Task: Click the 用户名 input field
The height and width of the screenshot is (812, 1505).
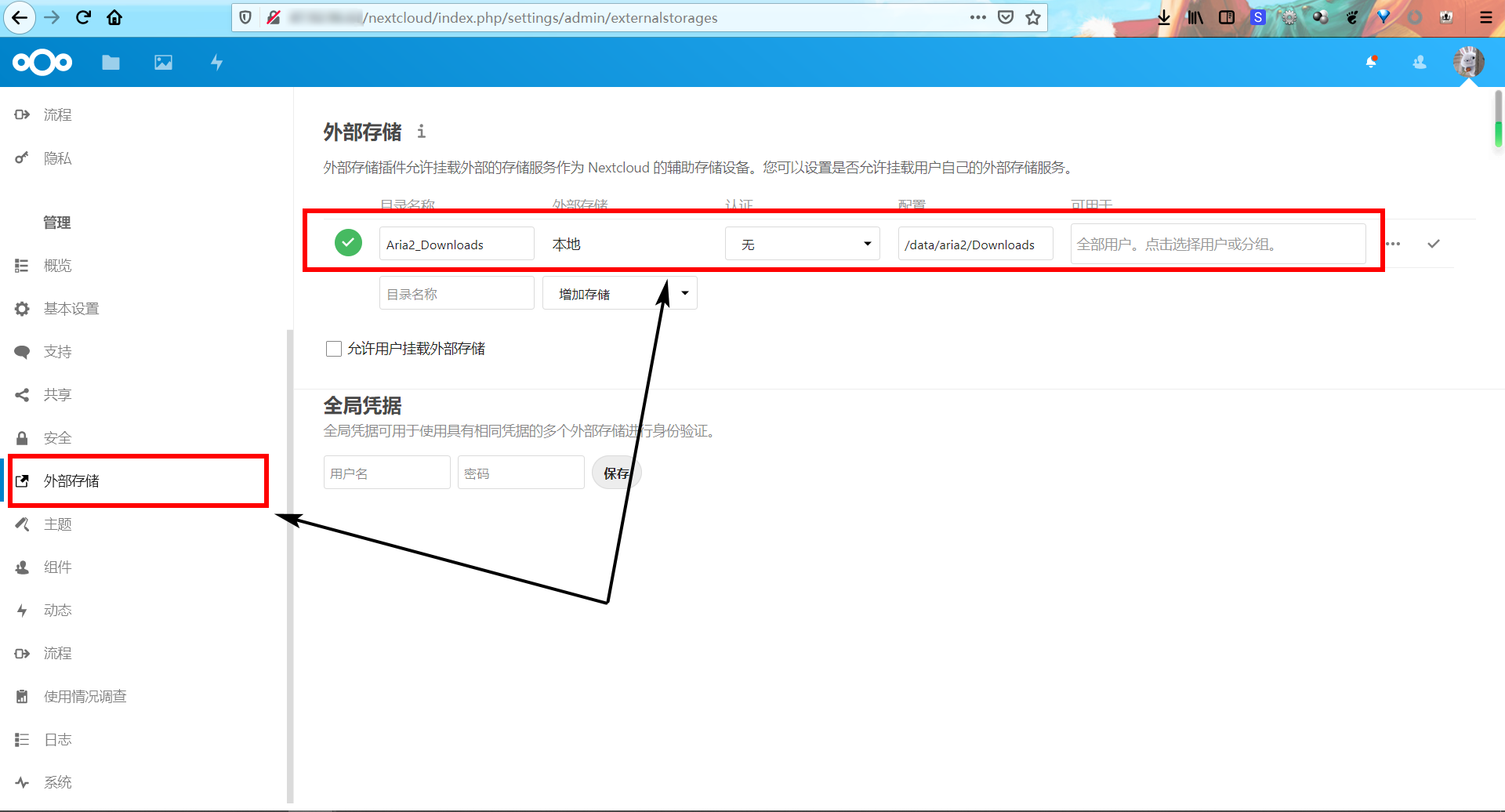Action: click(x=386, y=472)
